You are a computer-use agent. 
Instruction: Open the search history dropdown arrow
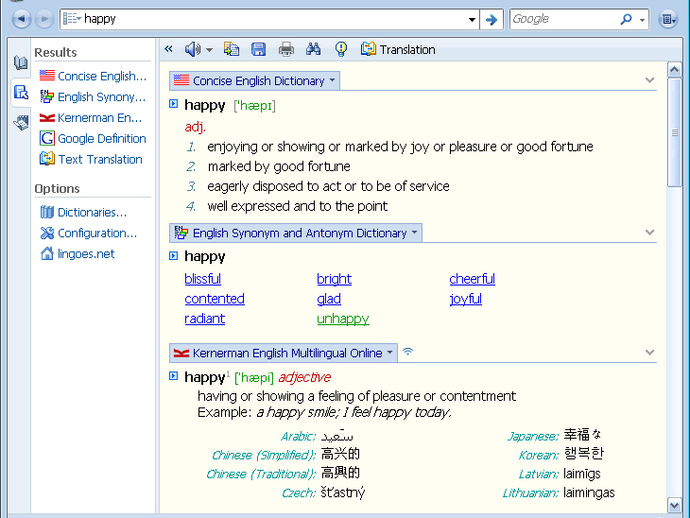472,19
